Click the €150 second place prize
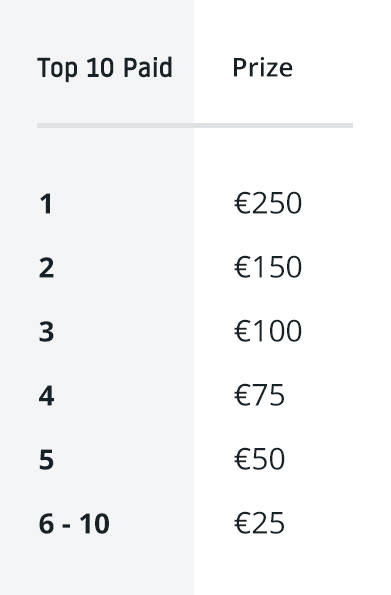Viewport: 391px width, 595px height. pyautogui.click(x=268, y=267)
